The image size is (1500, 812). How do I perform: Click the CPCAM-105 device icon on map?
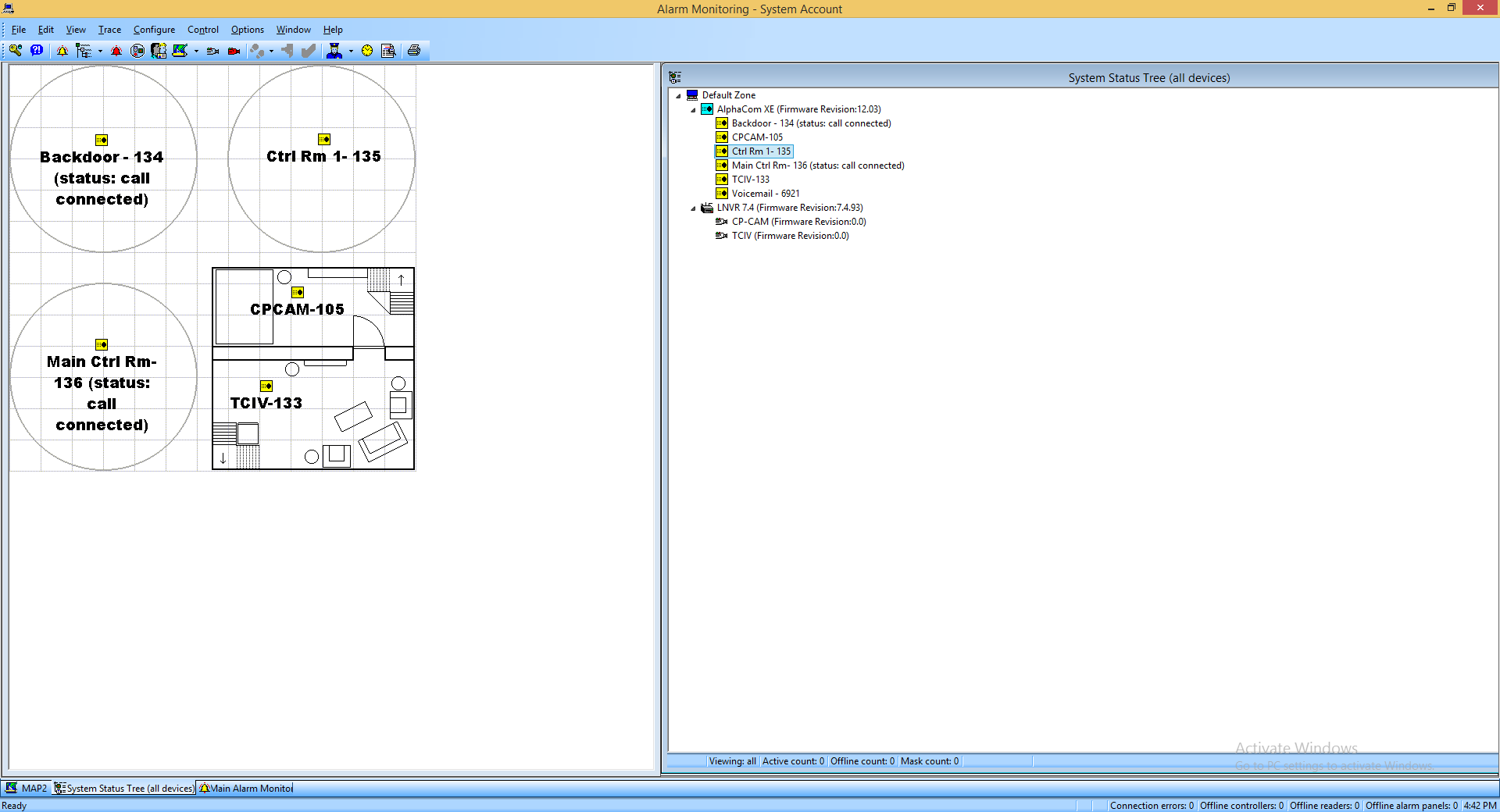298,292
